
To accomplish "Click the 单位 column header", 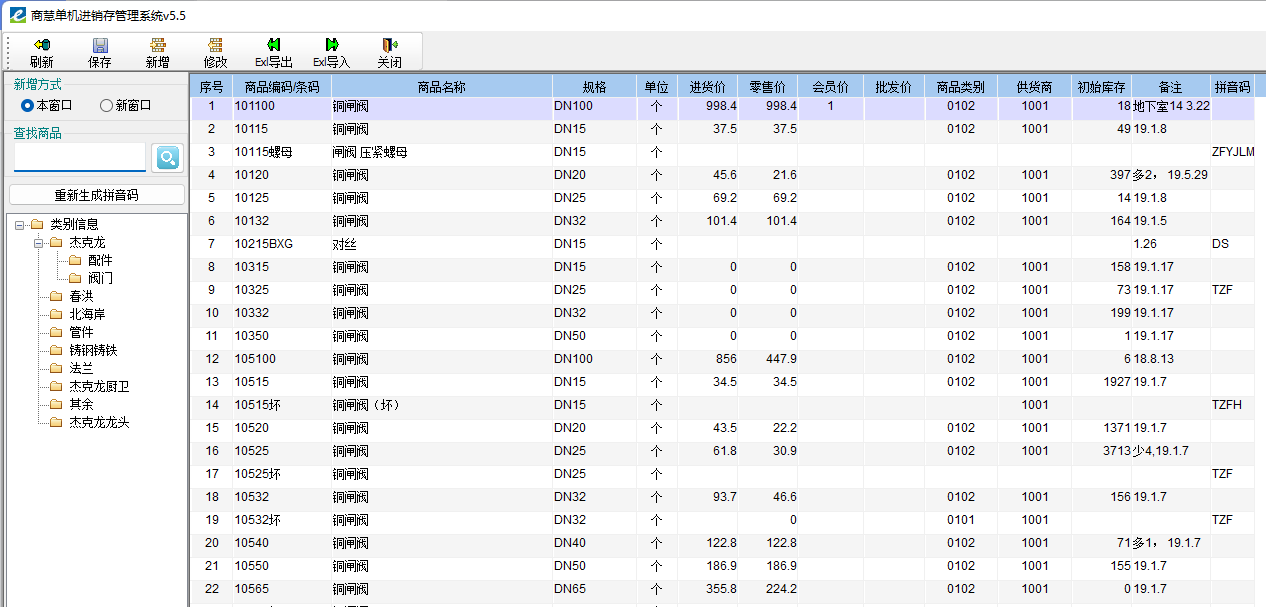I will pyautogui.click(x=657, y=87).
